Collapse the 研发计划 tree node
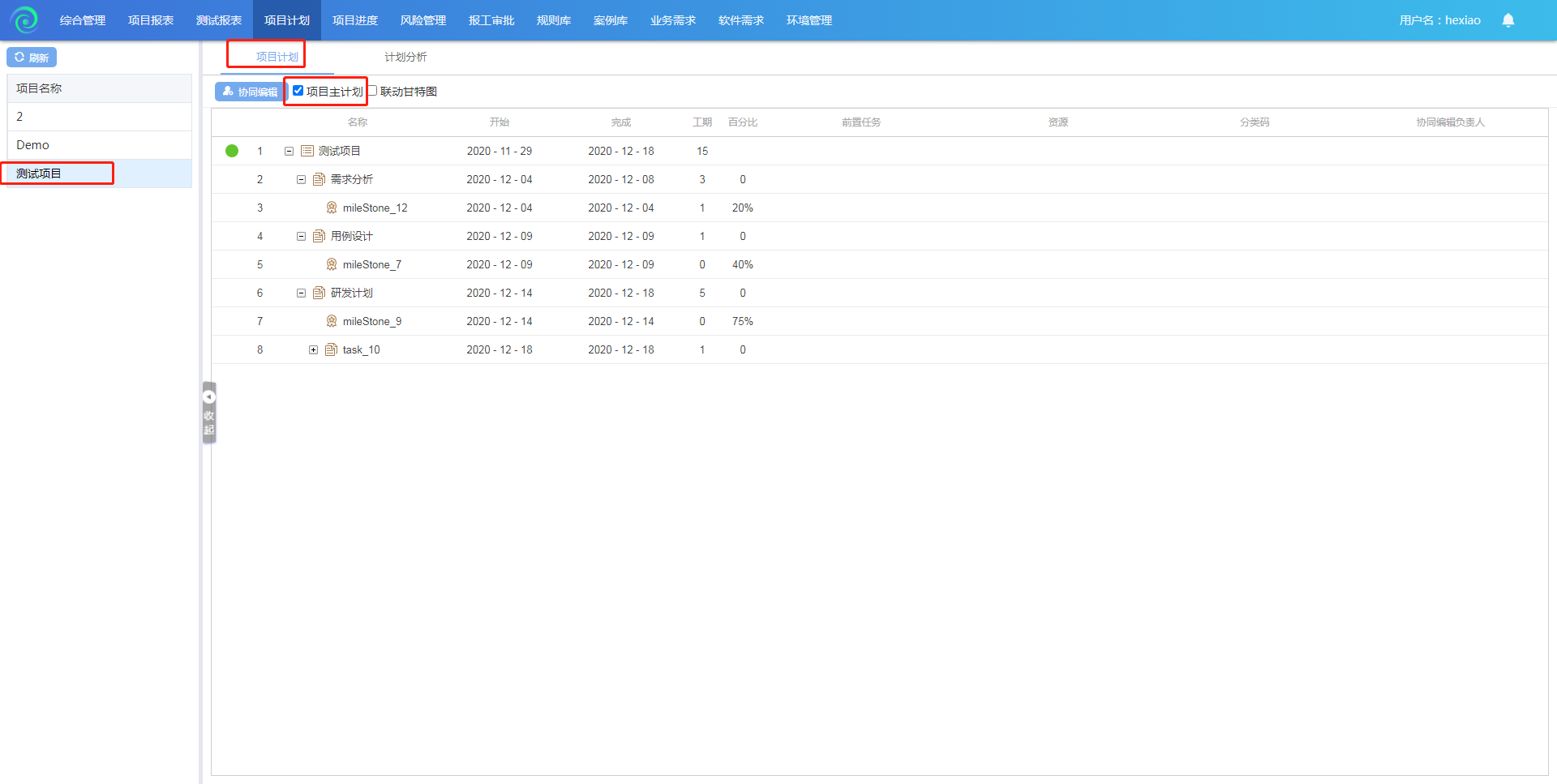Viewport: 1557px width, 784px height. pyautogui.click(x=301, y=293)
